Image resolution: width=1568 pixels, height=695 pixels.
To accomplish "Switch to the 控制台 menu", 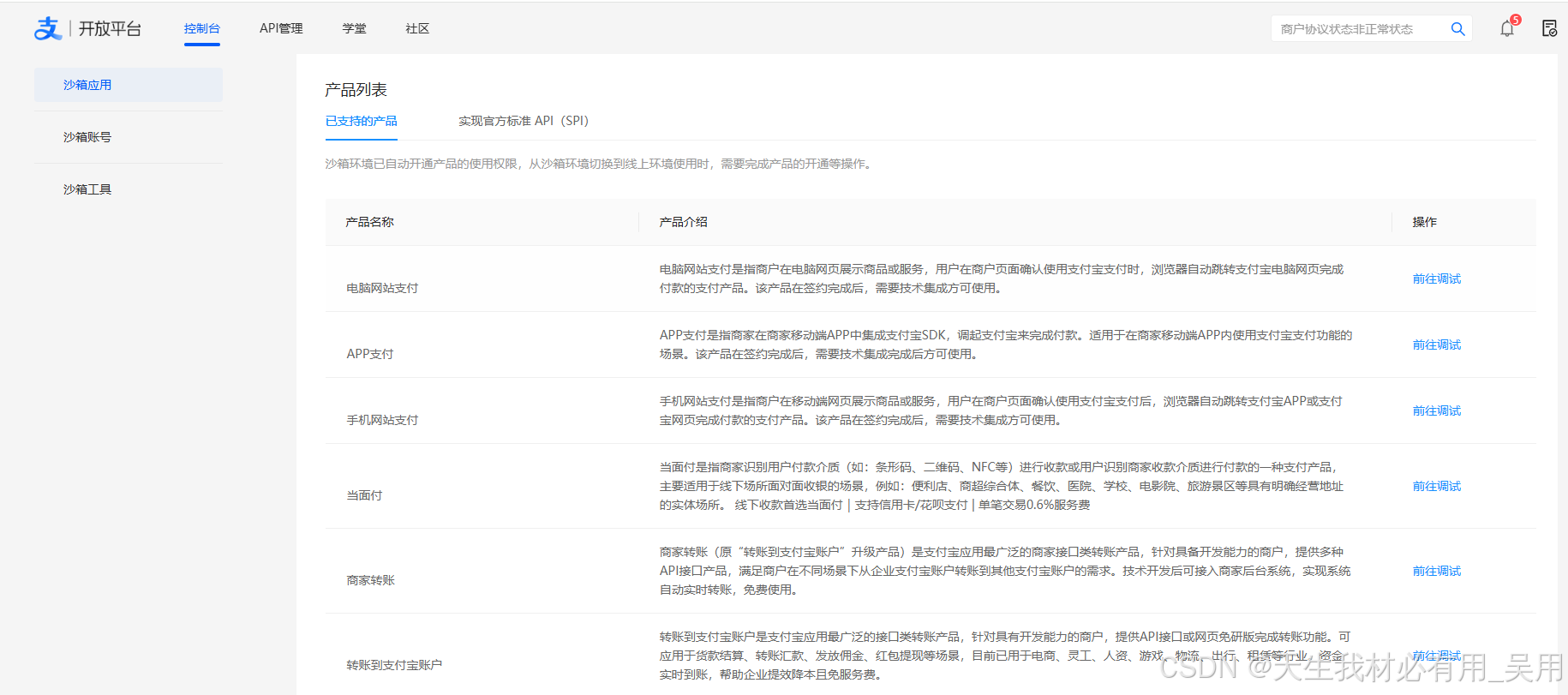I will click(202, 28).
